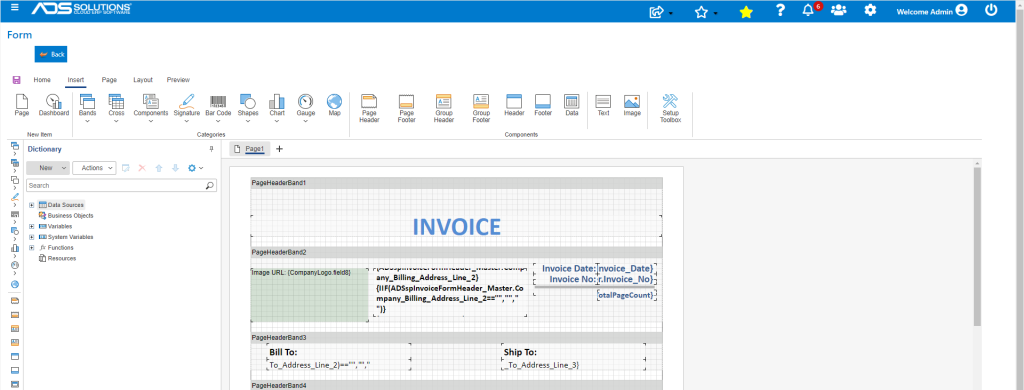
Task: Open the help question mark icon
Action: point(780,10)
